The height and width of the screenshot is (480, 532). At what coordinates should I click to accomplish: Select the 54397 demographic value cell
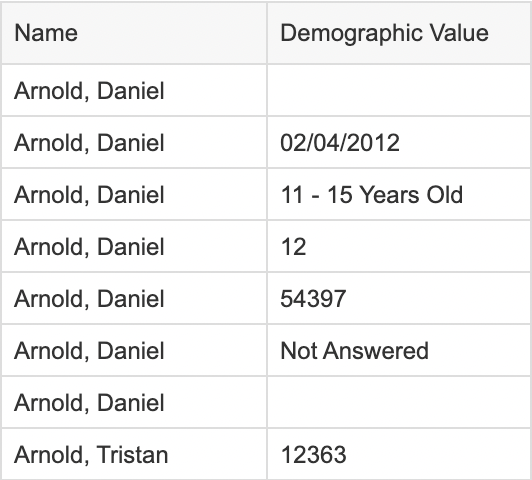click(399, 299)
